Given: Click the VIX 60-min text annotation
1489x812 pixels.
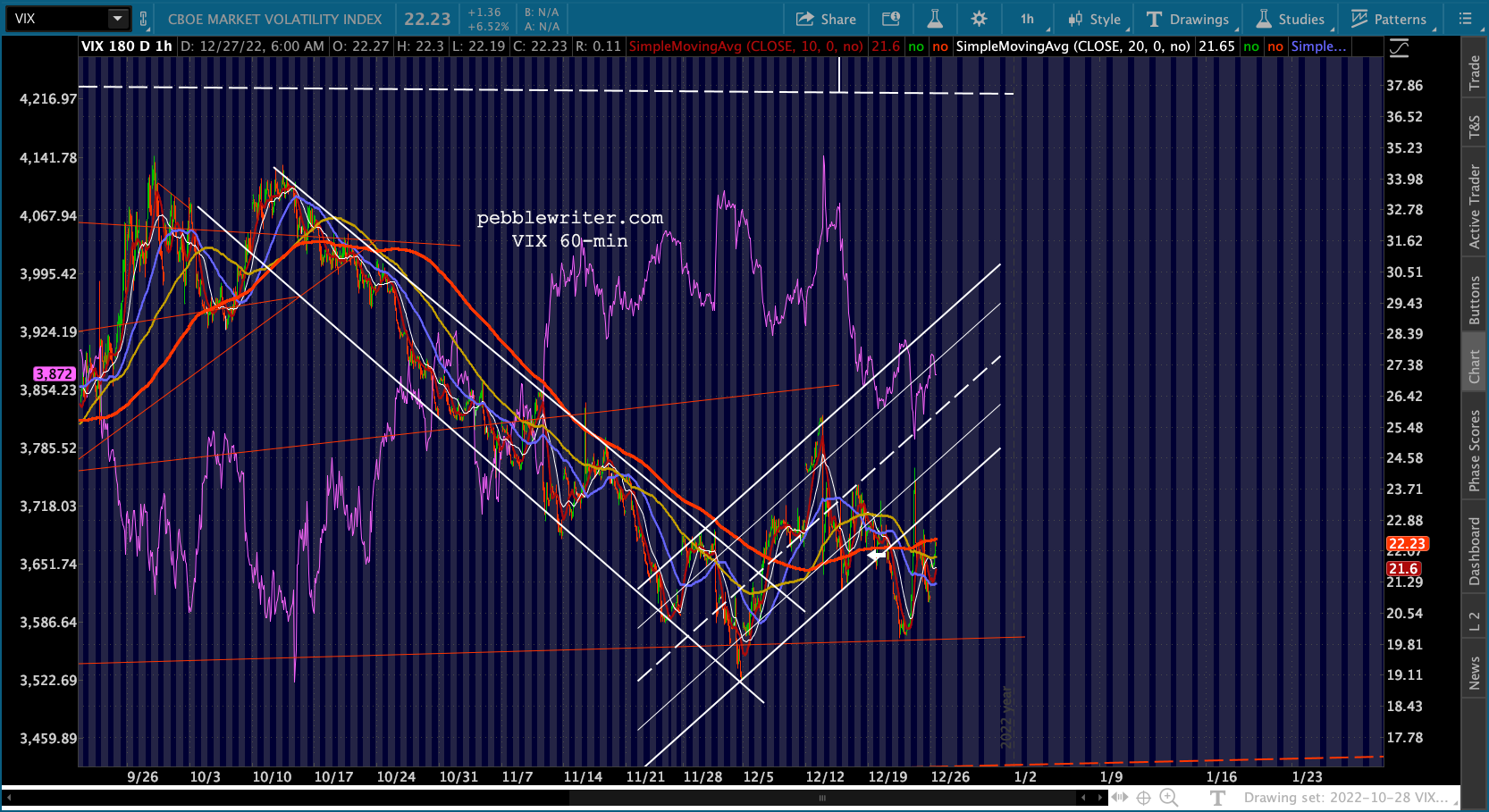Looking at the screenshot, I should coord(570,241).
